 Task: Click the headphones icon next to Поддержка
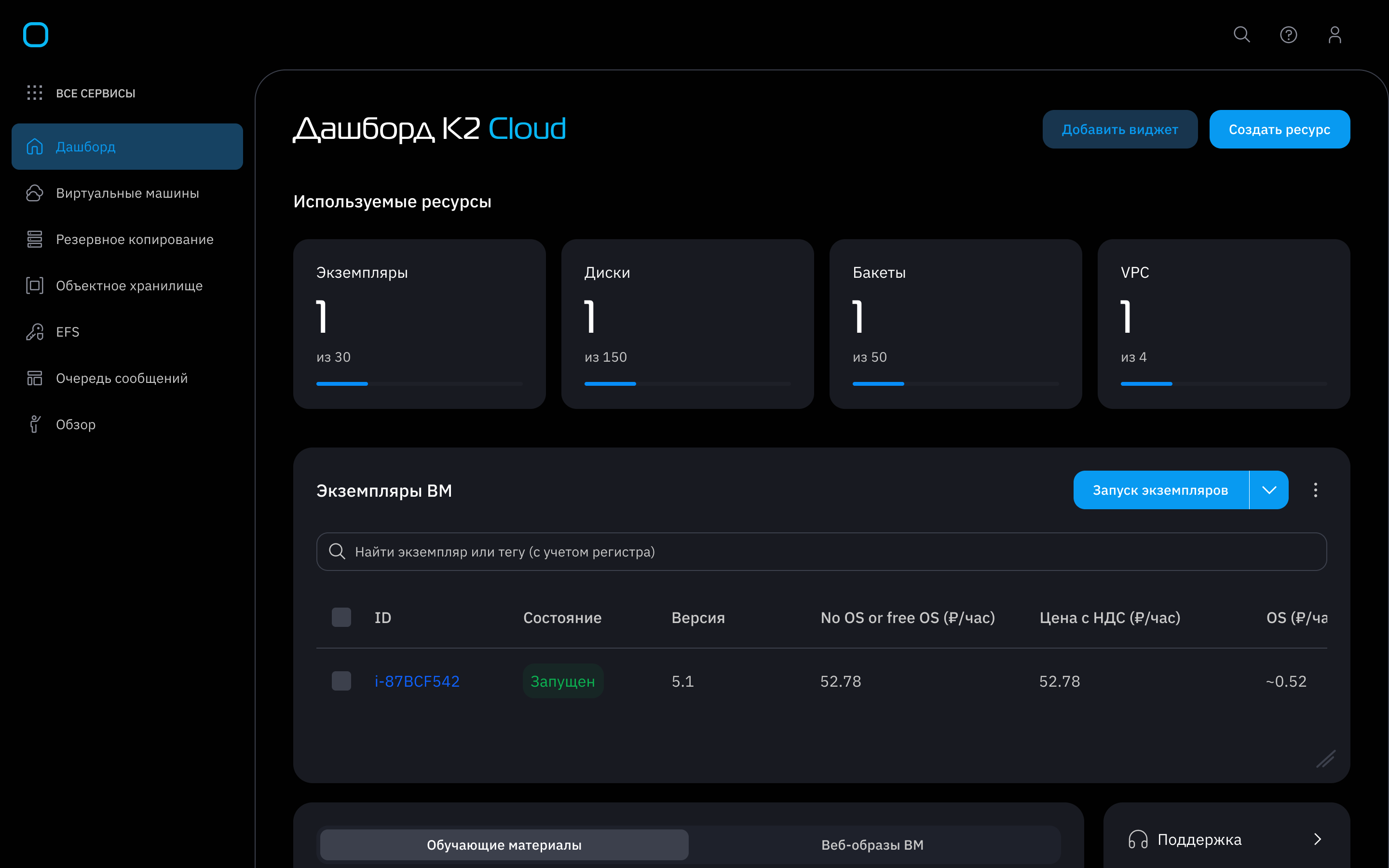click(x=1138, y=839)
